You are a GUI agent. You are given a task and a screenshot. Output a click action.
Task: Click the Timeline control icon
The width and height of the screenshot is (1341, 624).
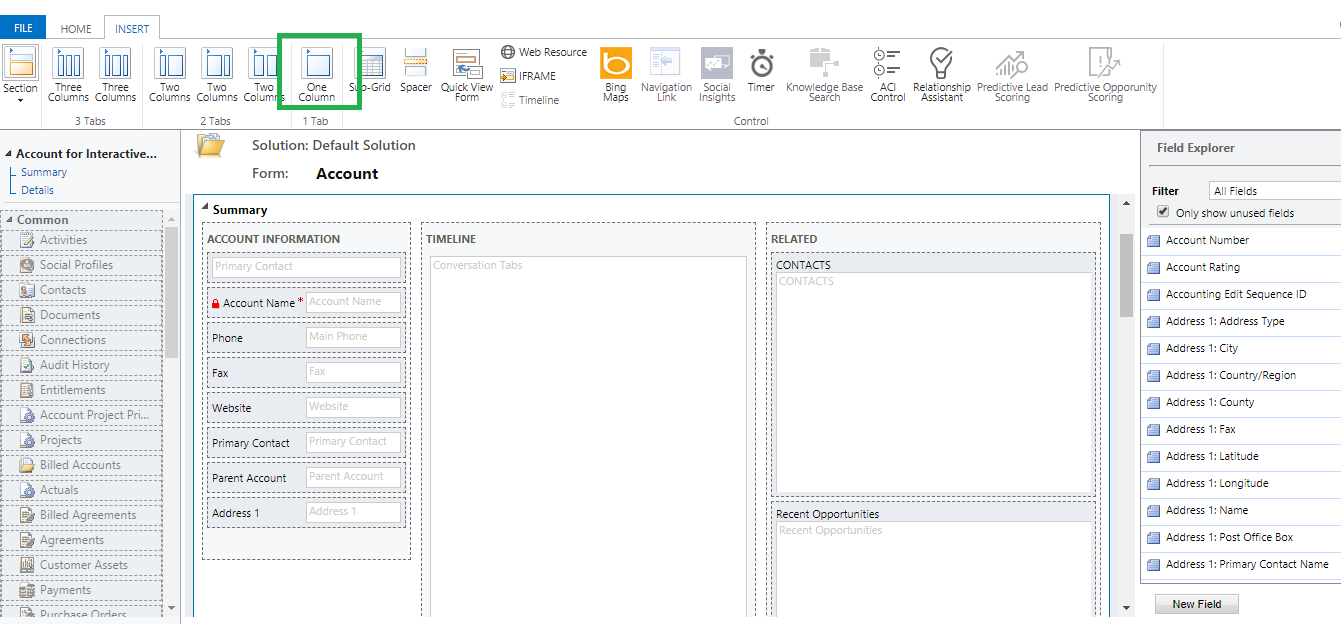coord(508,100)
